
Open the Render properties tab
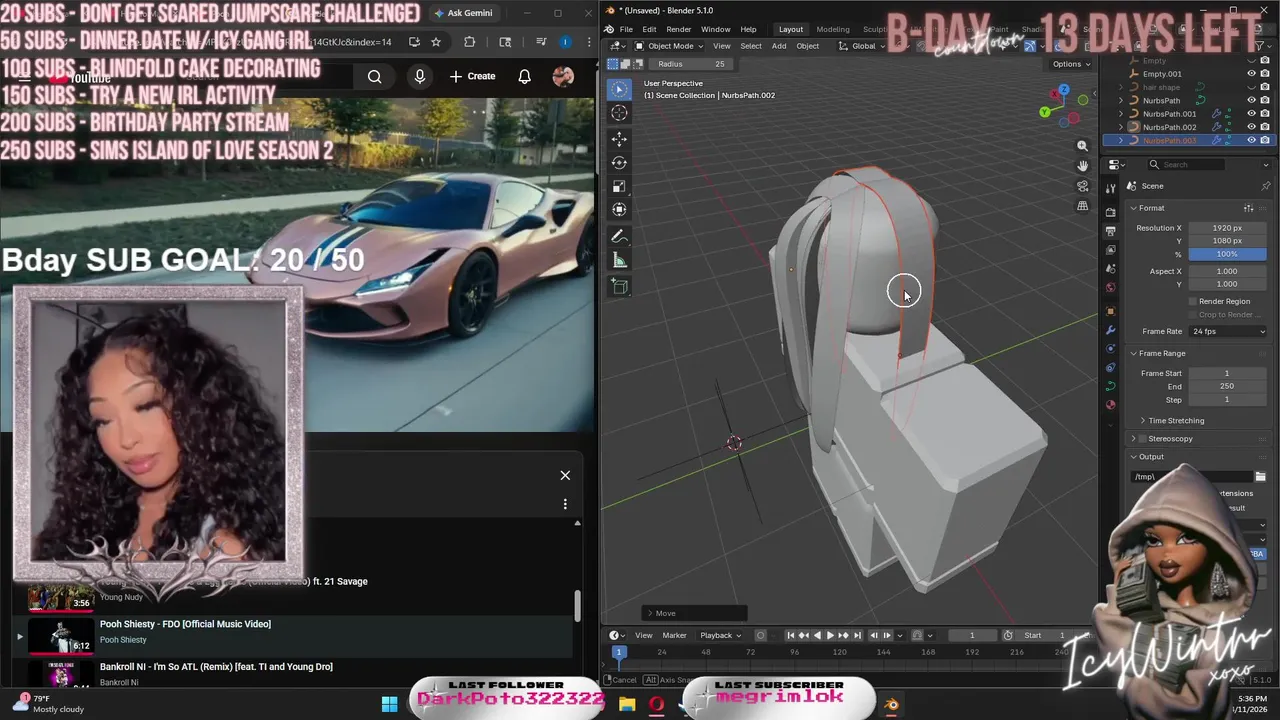[1110, 212]
